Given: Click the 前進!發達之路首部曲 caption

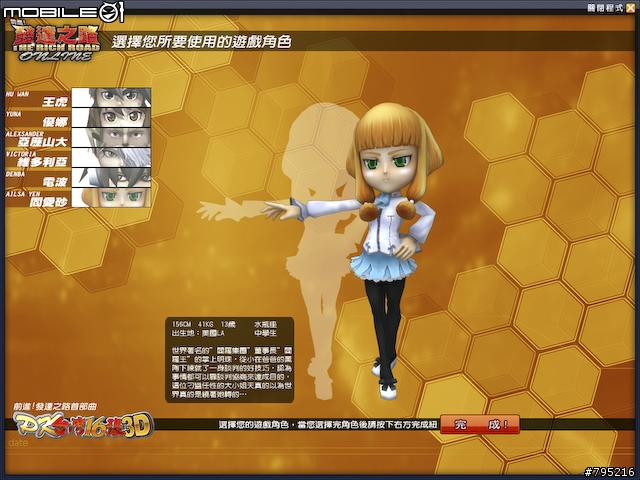Looking at the screenshot, I should pos(55,406).
